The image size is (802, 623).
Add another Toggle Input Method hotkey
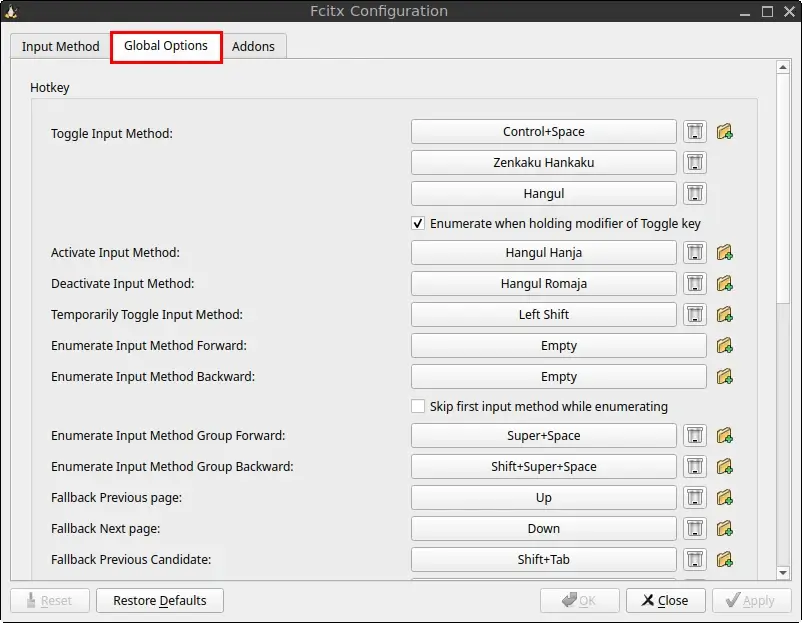point(724,132)
